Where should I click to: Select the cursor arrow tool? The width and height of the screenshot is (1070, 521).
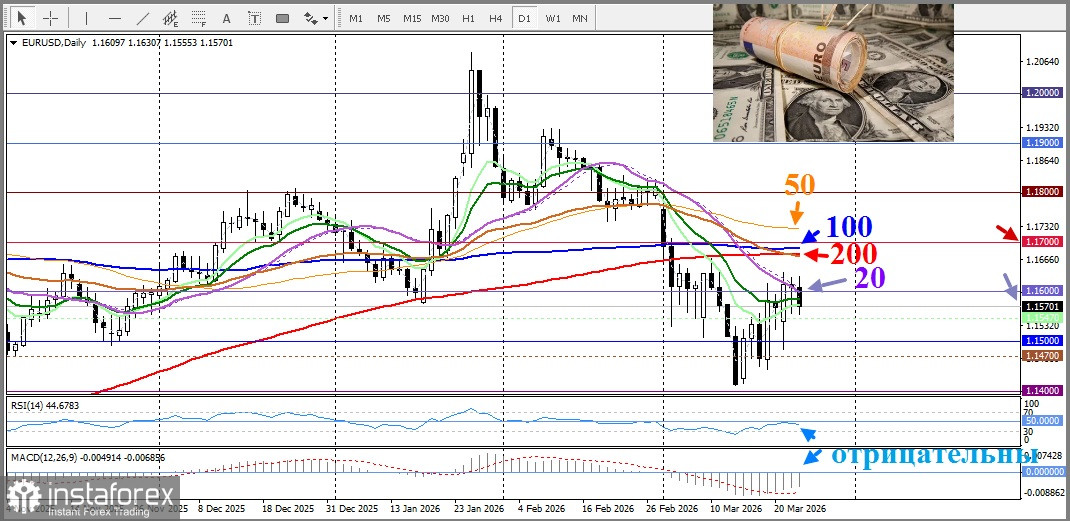coord(22,18)
